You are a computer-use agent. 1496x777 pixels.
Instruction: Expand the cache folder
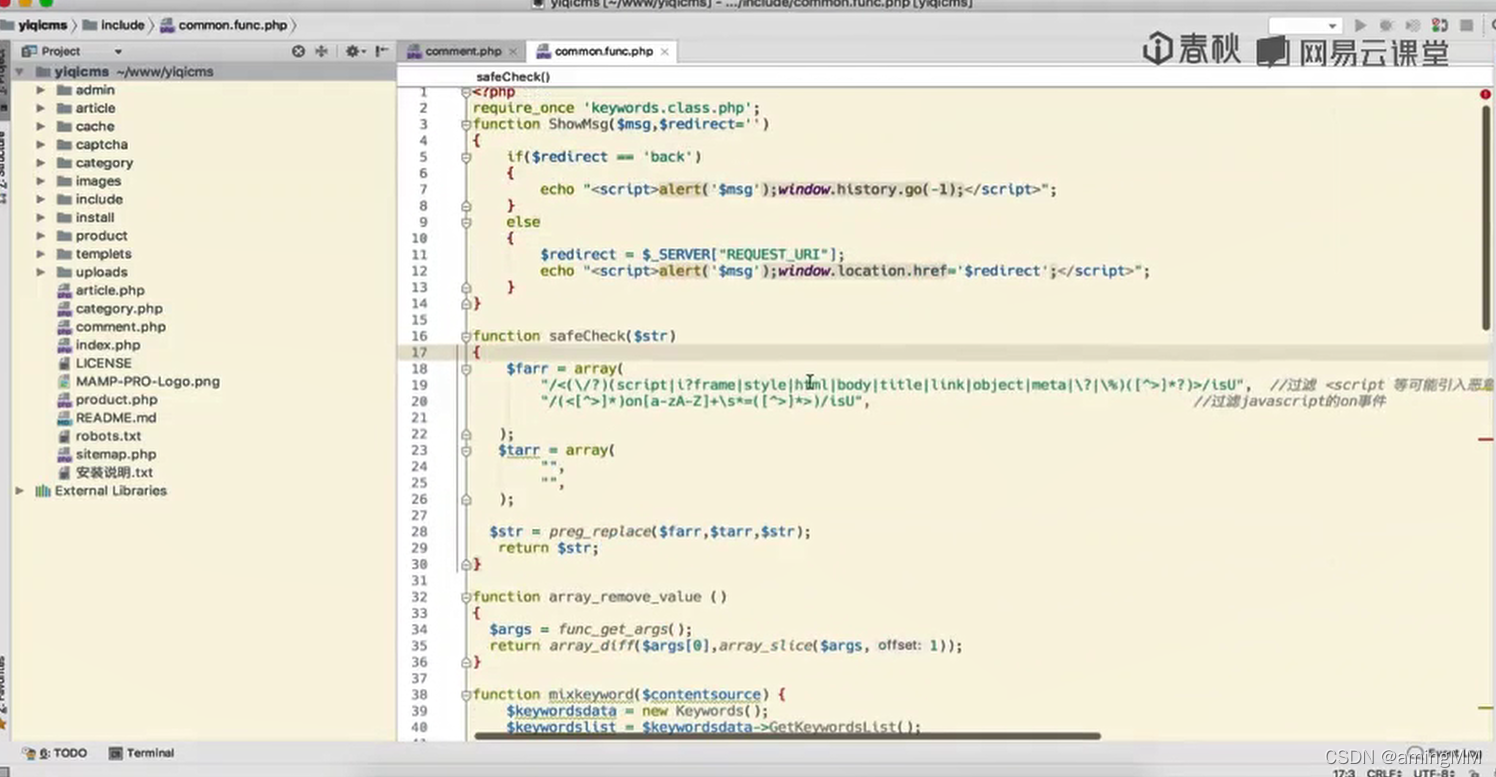[x=41, y=126]
